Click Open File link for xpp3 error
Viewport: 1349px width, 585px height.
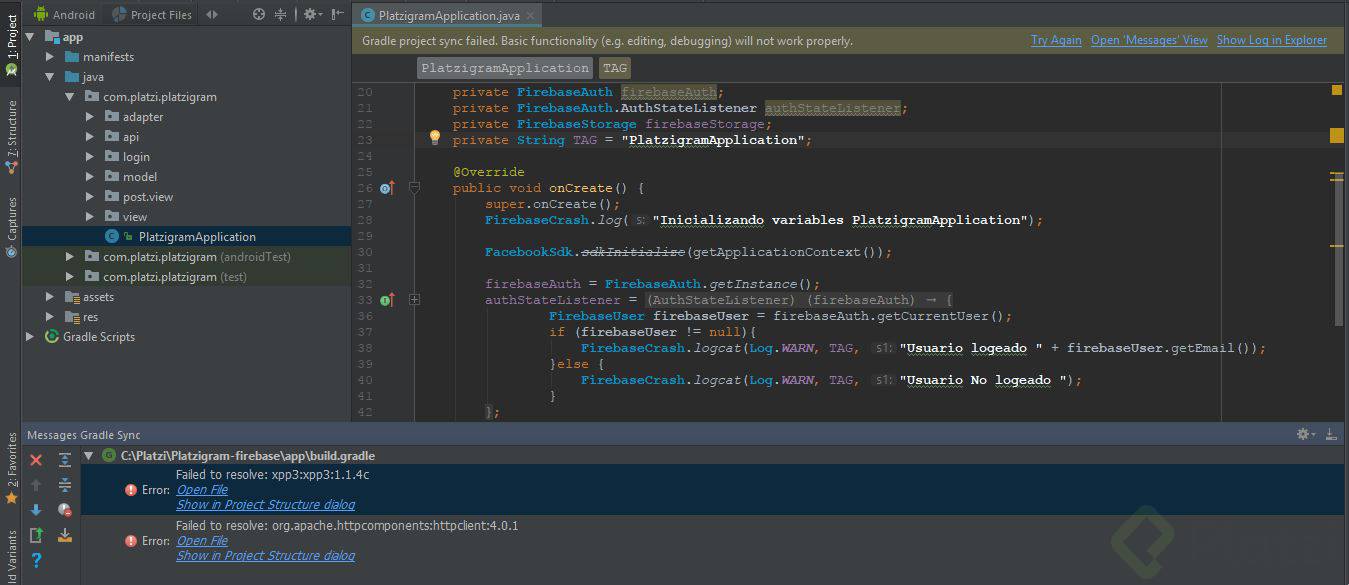coord(202,490)
